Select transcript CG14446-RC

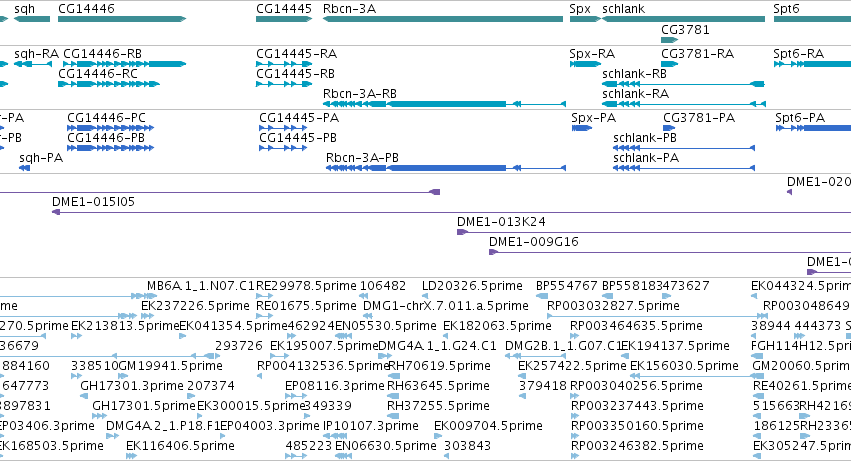98,73
